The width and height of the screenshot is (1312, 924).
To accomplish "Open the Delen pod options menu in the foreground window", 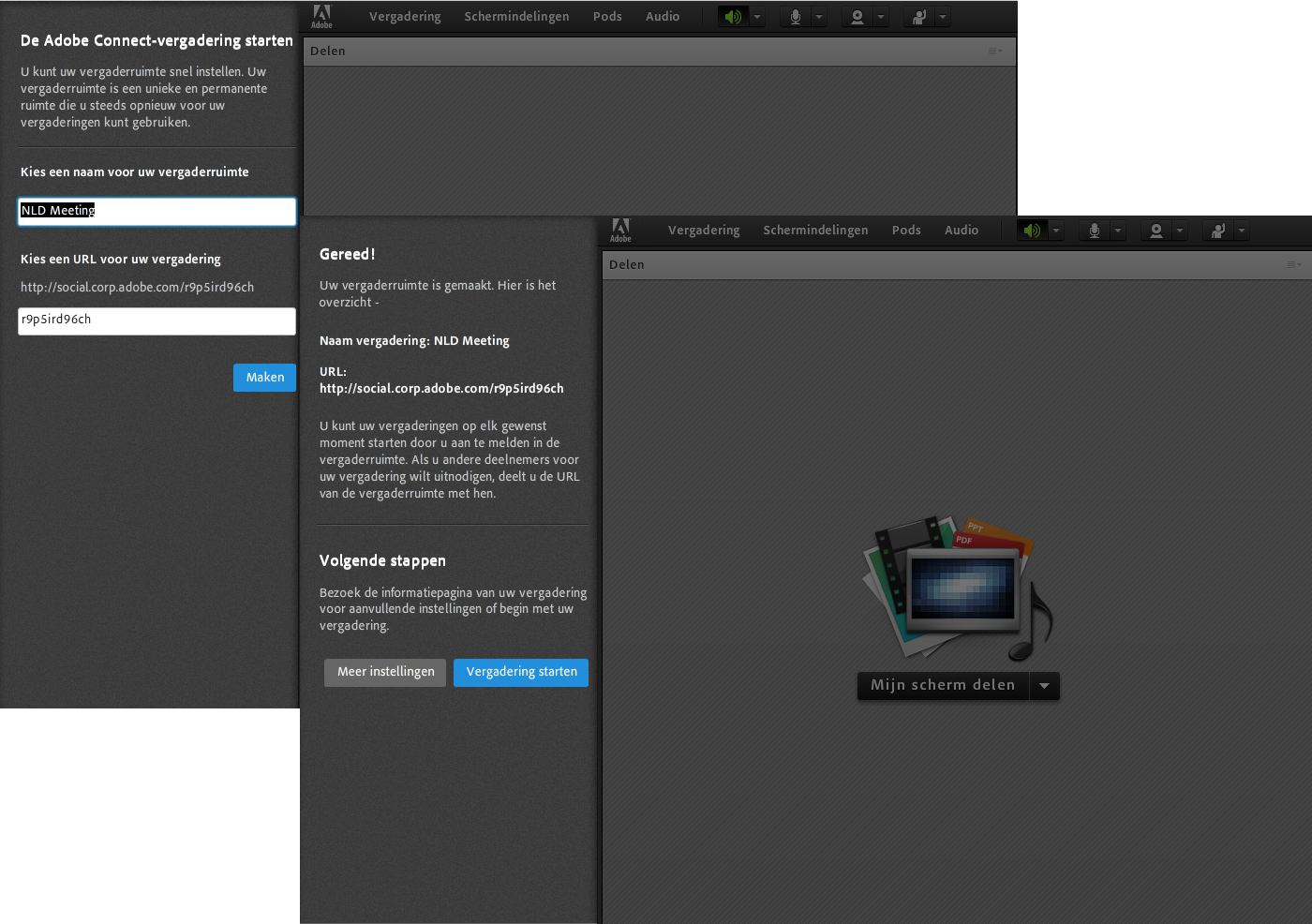I will tap(1294, 264).
